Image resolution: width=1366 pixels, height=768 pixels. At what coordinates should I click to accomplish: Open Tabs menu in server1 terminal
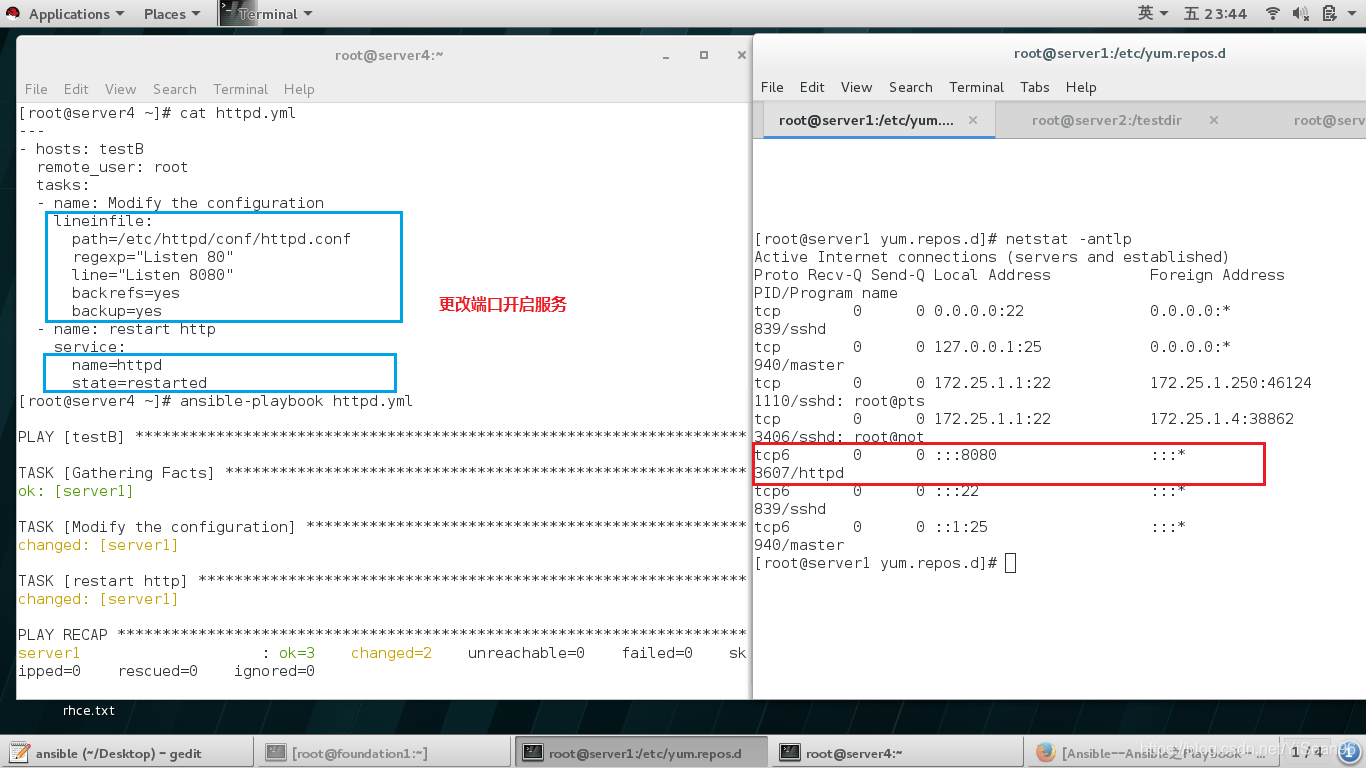(x=1035, y=87)
